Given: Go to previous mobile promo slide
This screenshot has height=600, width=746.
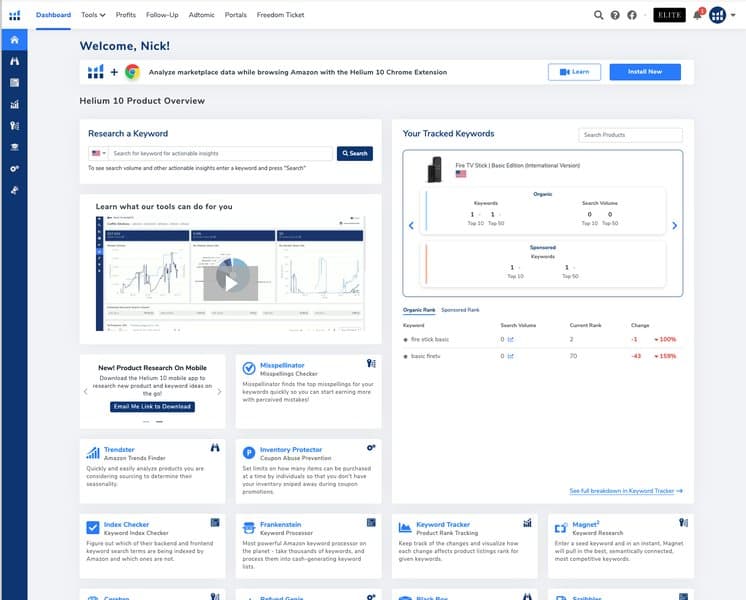Looking at the screenshot, I should (86, 392).
